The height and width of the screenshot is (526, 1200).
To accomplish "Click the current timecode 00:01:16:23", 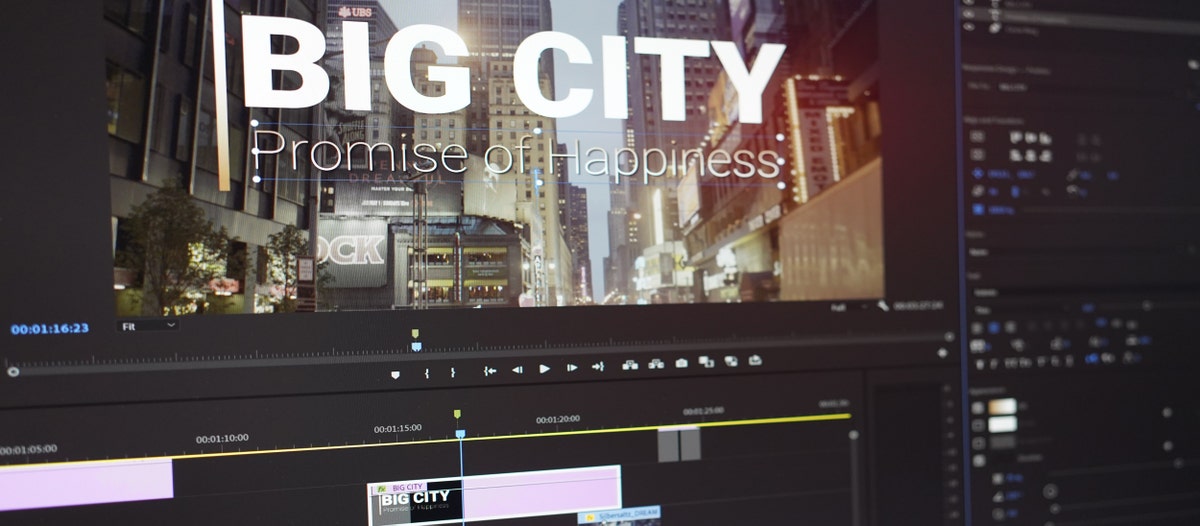I will 50,328.
